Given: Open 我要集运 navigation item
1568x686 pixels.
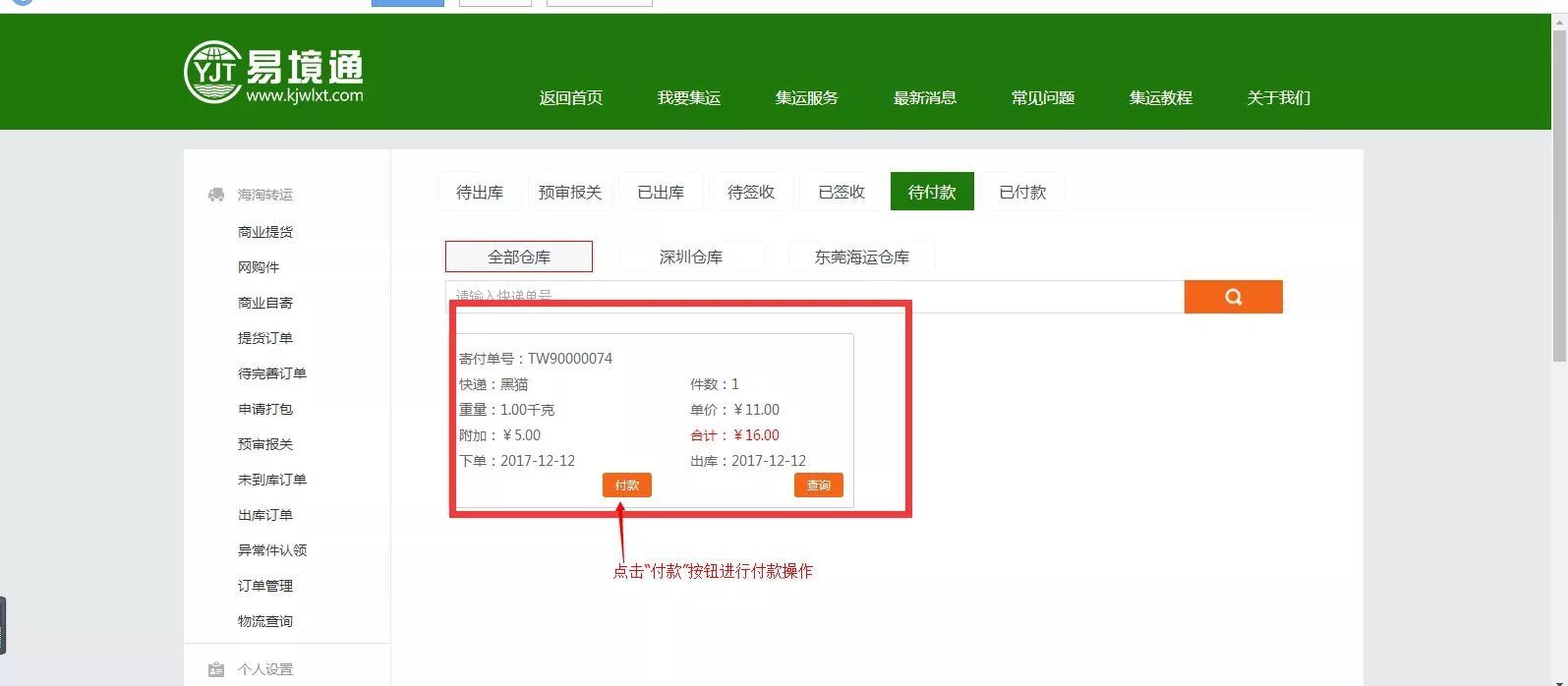Looking at the screenshot, I should [689, 97].
